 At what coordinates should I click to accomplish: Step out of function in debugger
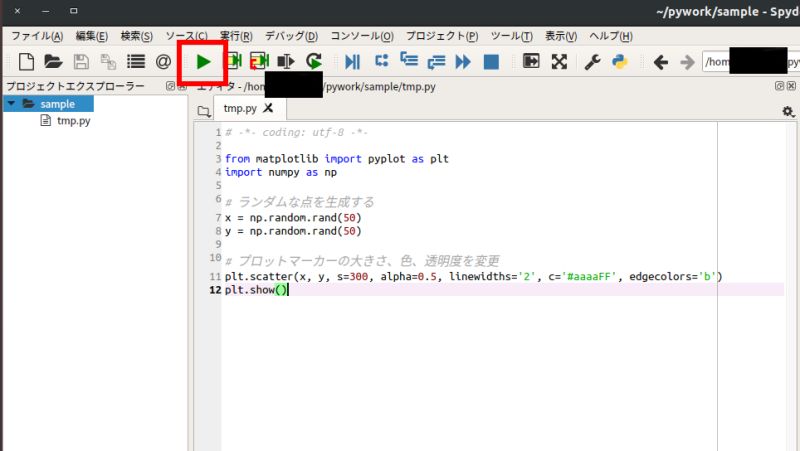[x=436, y=62]
